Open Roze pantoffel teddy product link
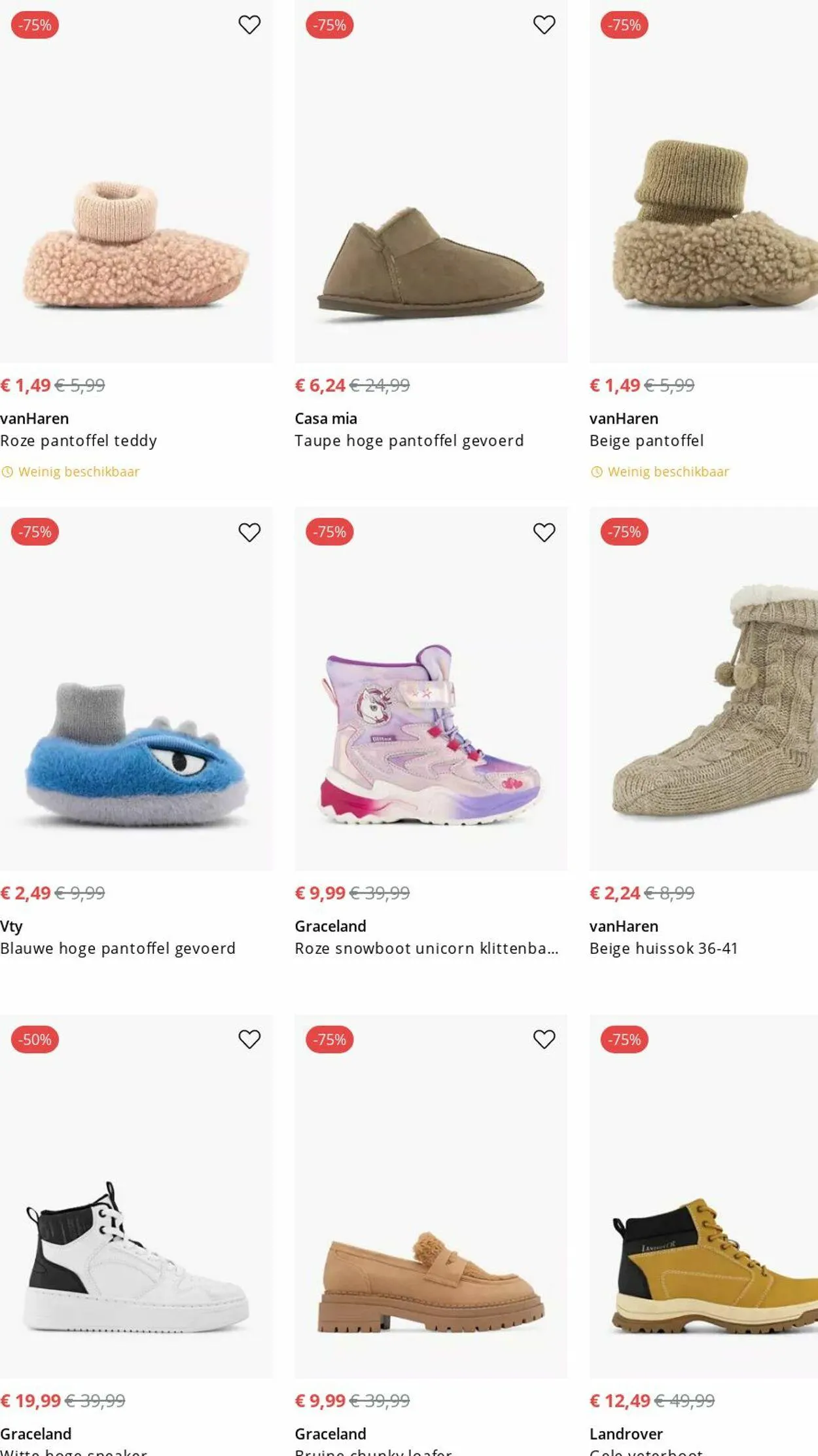This screenshot has height=1456, width=818. (79, 441)
